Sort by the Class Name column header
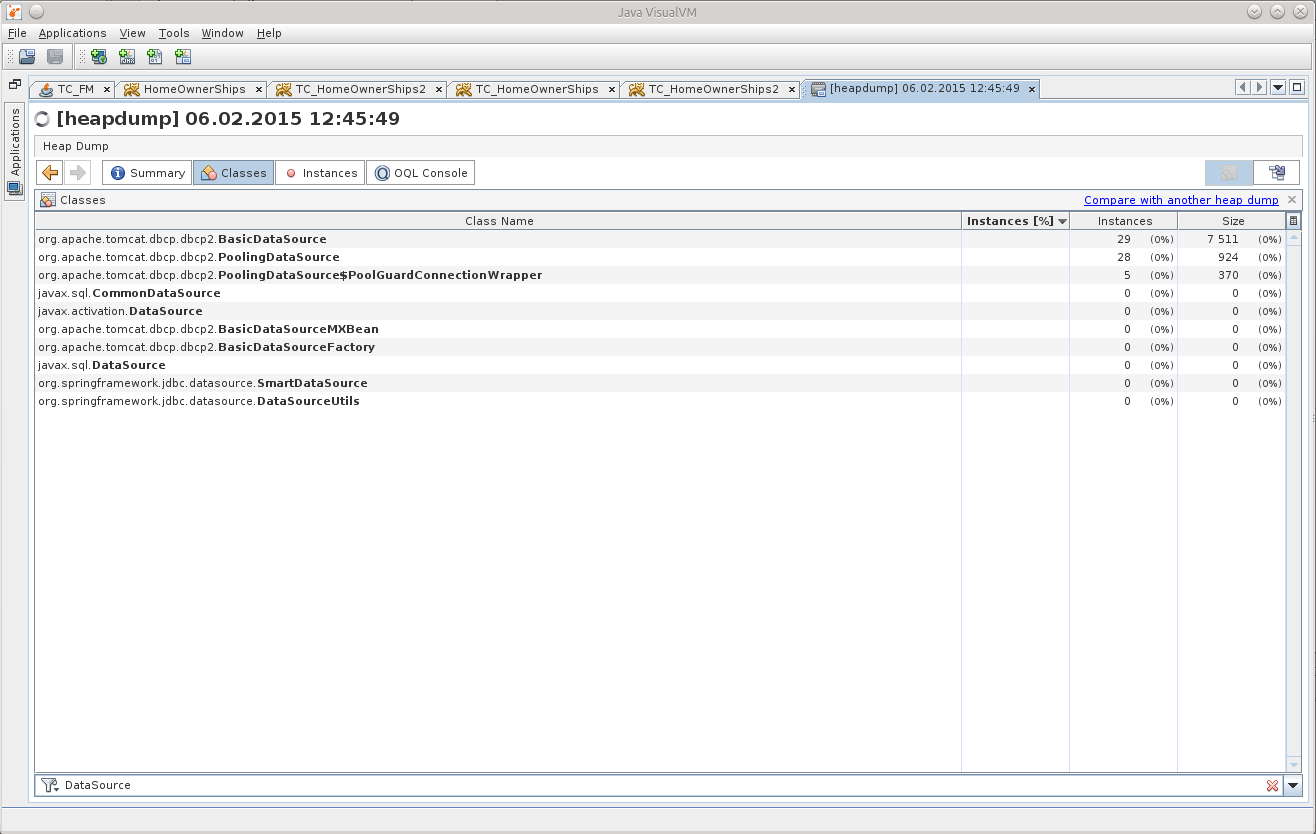The width and height of the screenshot is (1316, 834). 499,221
